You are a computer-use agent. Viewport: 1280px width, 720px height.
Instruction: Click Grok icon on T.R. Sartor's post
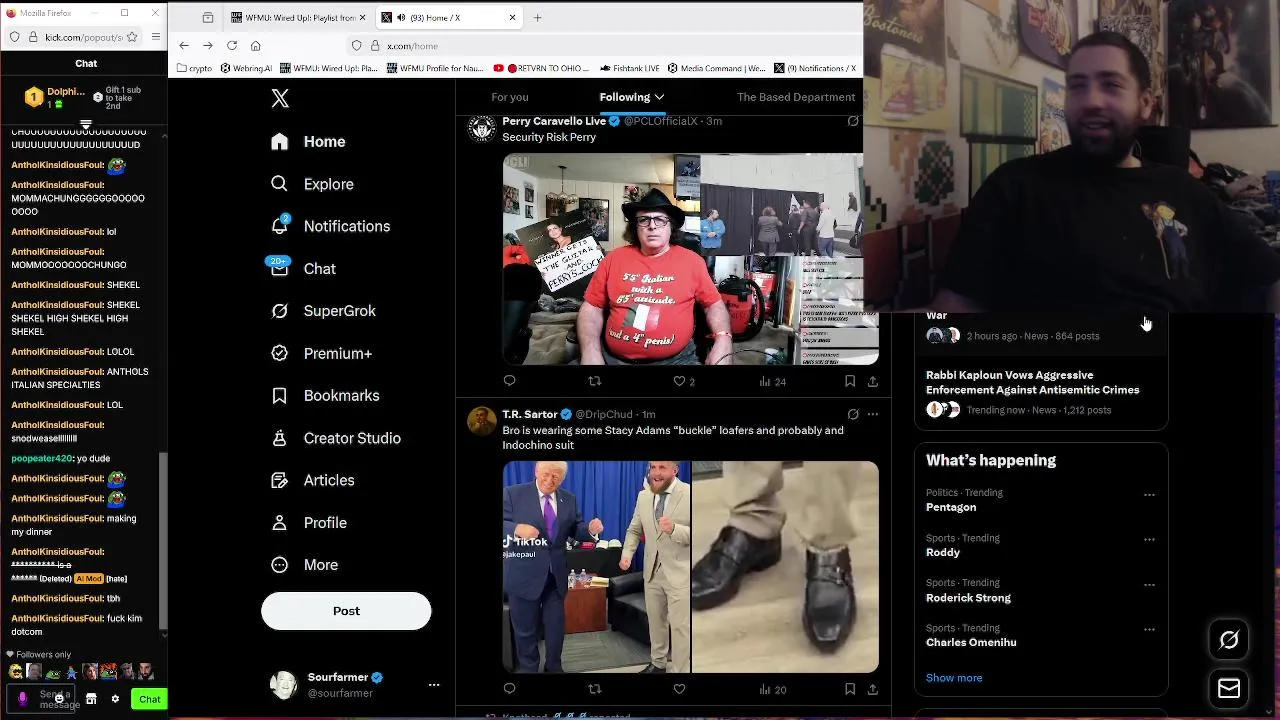point(853,414)
